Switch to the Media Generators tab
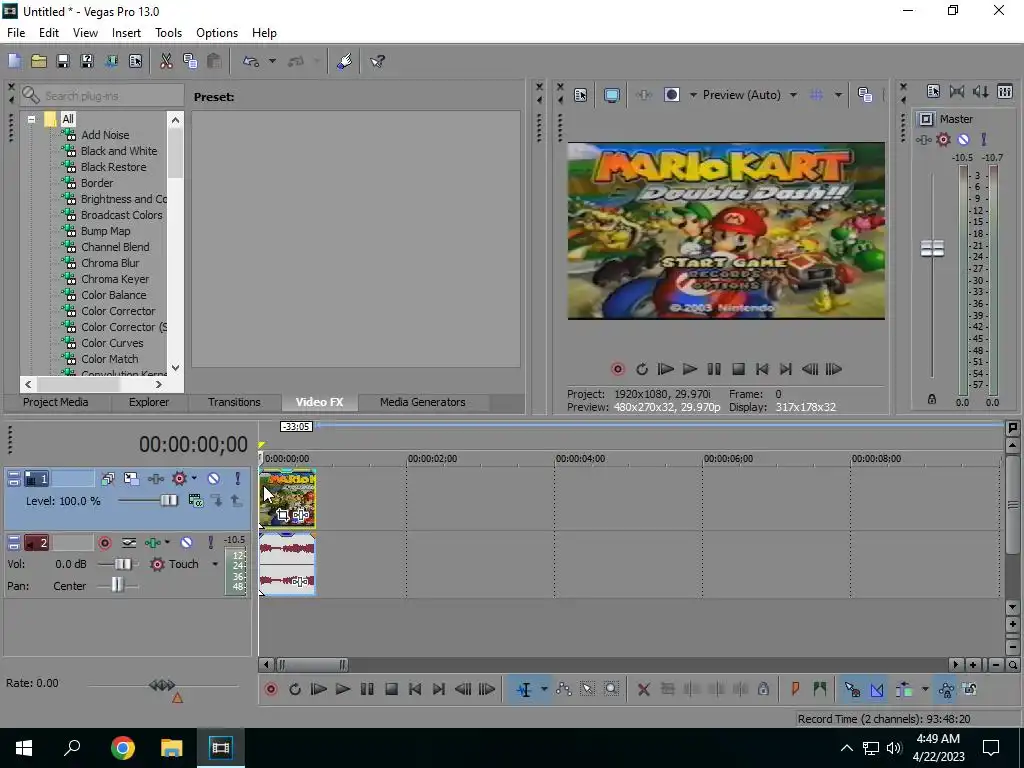This screenshot has width=1024, height=768. pyautogui.click(x=423, y=402)
